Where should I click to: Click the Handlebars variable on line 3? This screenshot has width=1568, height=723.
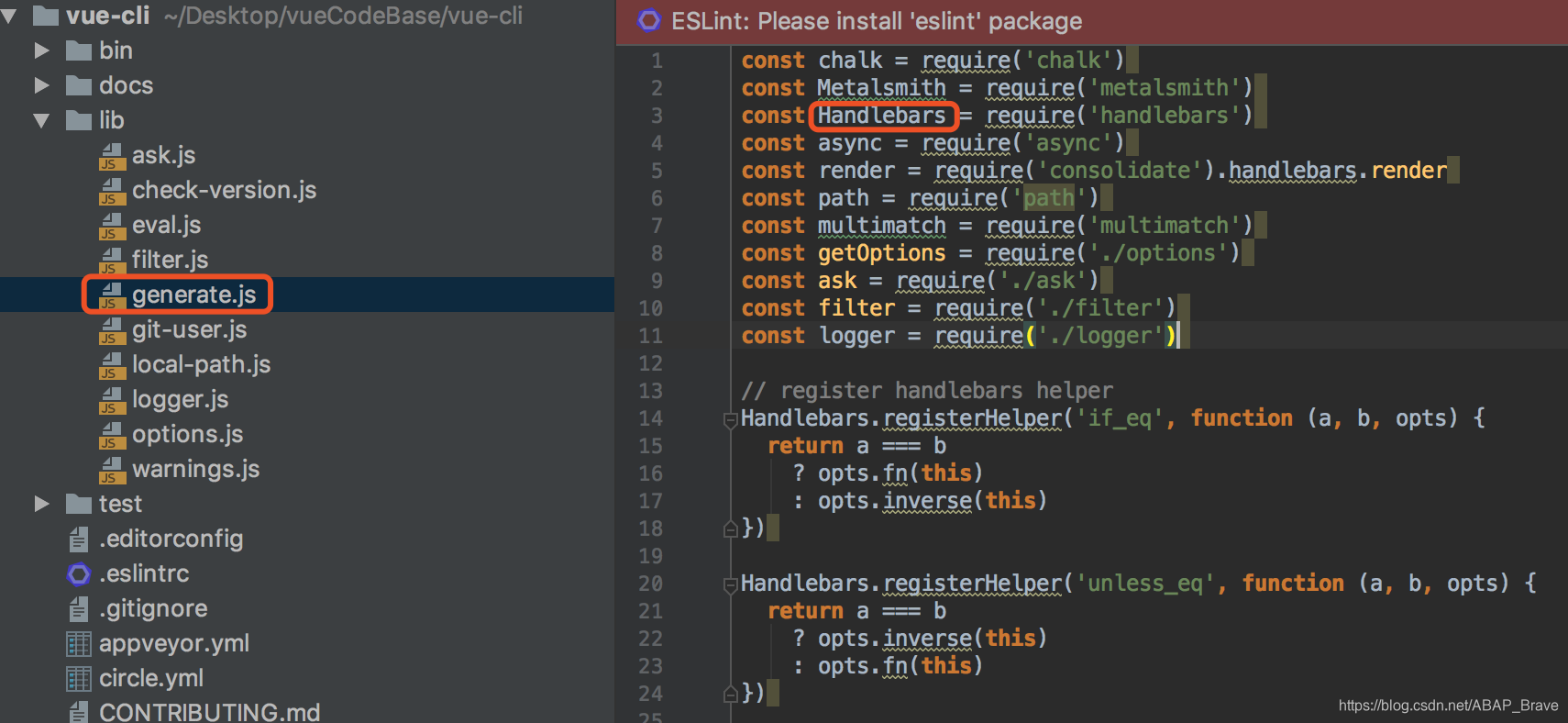tap(881, 115)
